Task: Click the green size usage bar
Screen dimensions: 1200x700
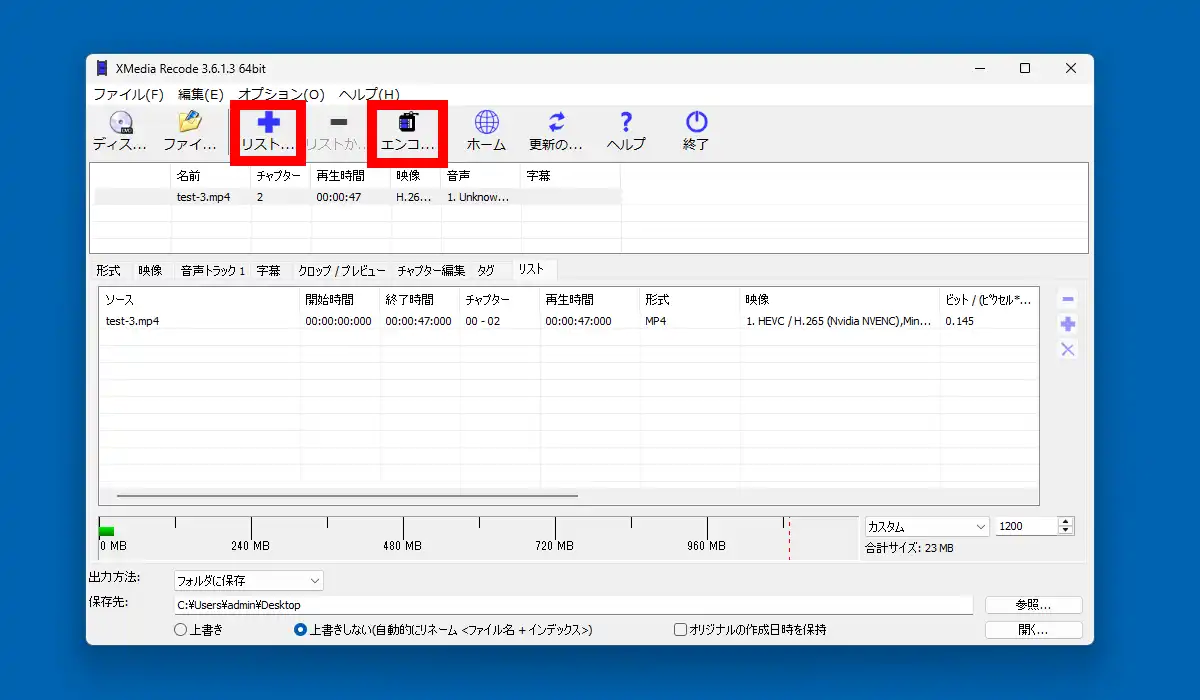Action: pos(107,531)
